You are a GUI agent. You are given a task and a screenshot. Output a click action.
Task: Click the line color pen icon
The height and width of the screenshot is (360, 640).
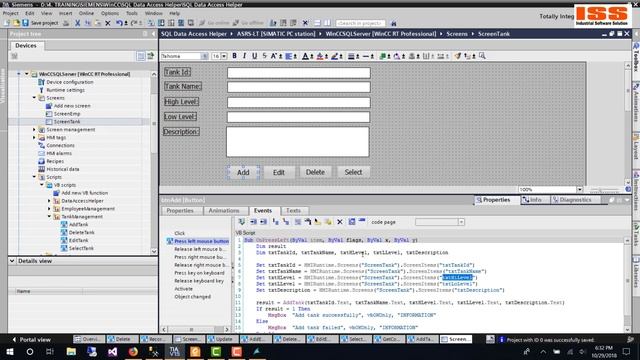[x=335, y=56]
